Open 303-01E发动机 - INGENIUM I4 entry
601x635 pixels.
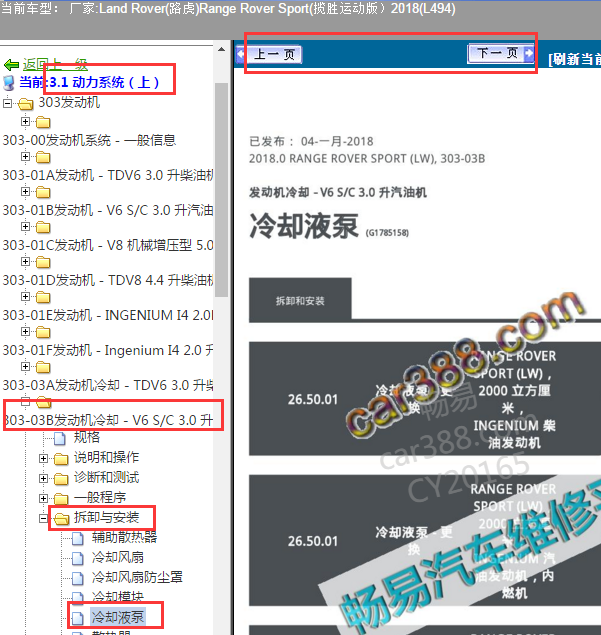click(x=108, y=315)
